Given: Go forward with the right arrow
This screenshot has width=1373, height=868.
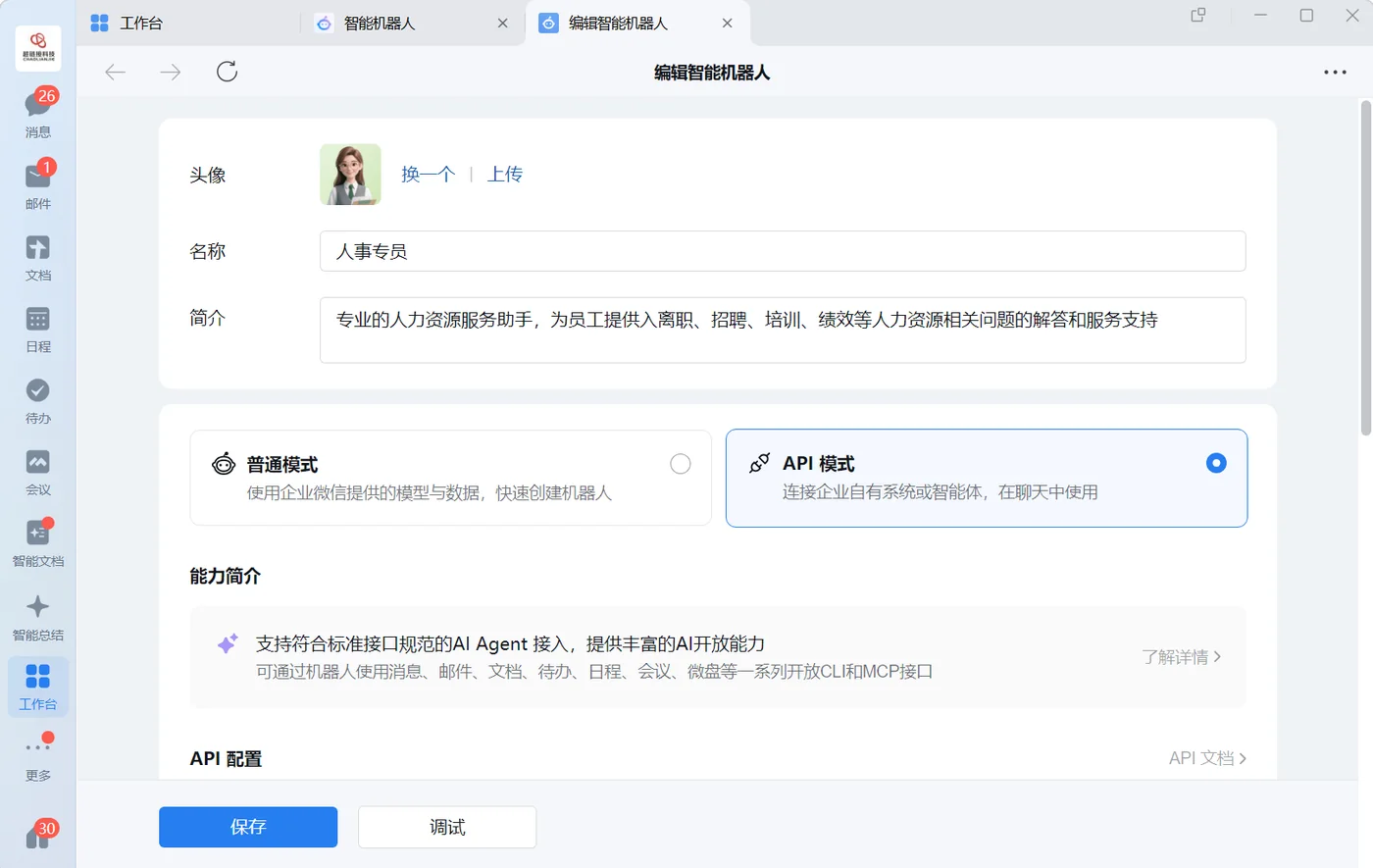Looking at the screenshot, I should pos(171,72).
